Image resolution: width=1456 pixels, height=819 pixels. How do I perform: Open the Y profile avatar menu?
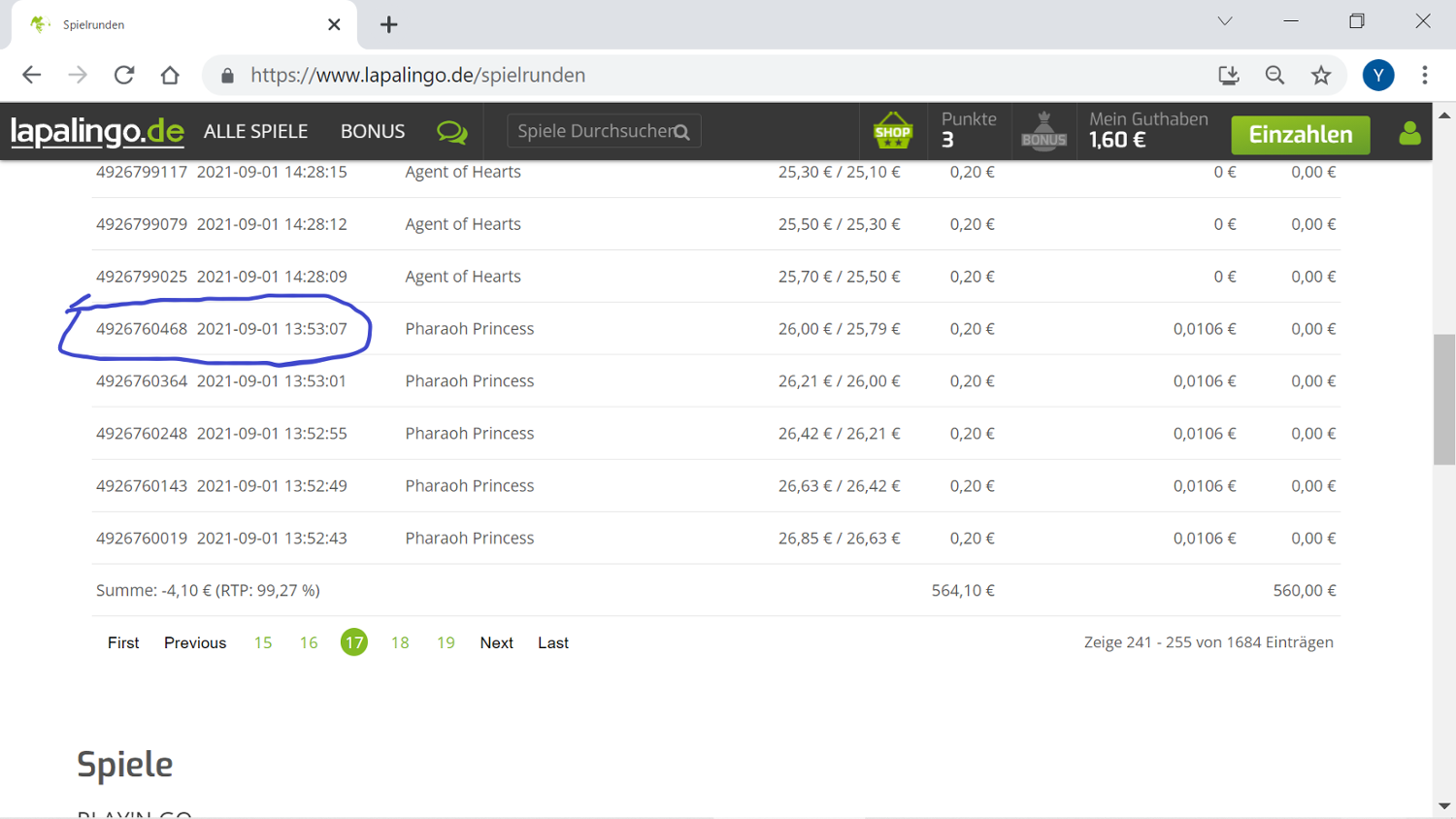[x=1377, y=75]
